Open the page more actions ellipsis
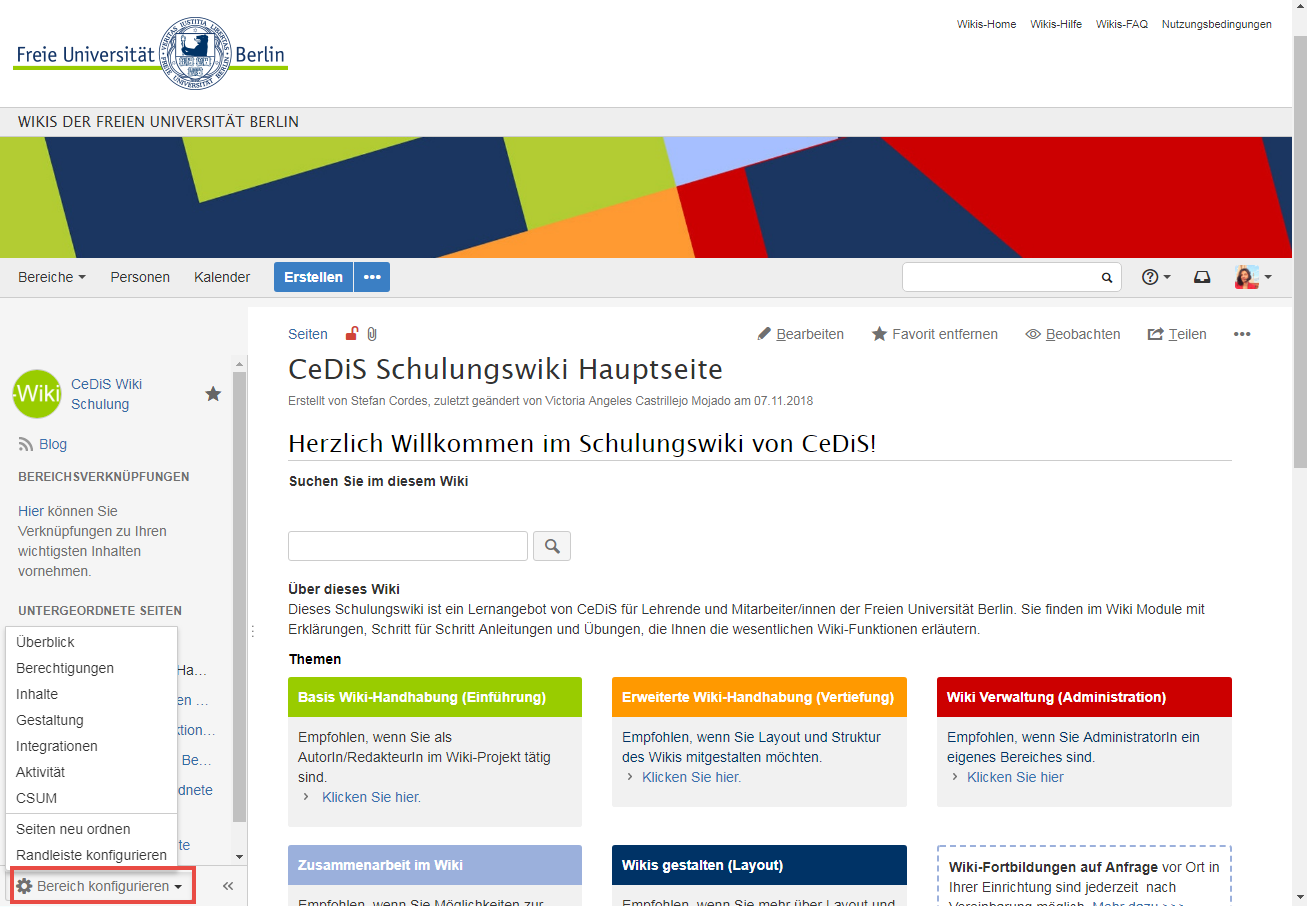 [x=1242, y=334]
